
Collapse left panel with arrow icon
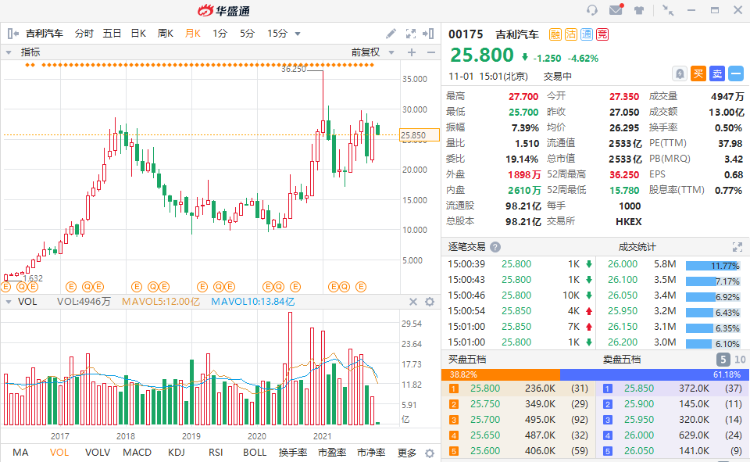13,33
